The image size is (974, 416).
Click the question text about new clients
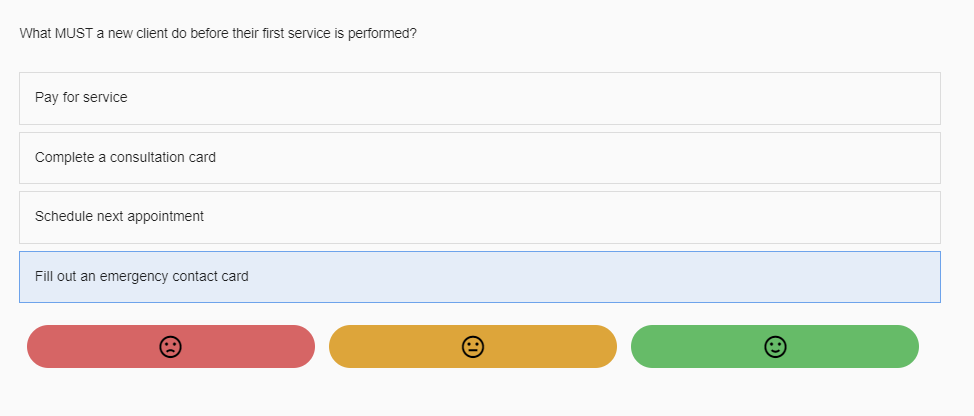[x=218, y=33]
